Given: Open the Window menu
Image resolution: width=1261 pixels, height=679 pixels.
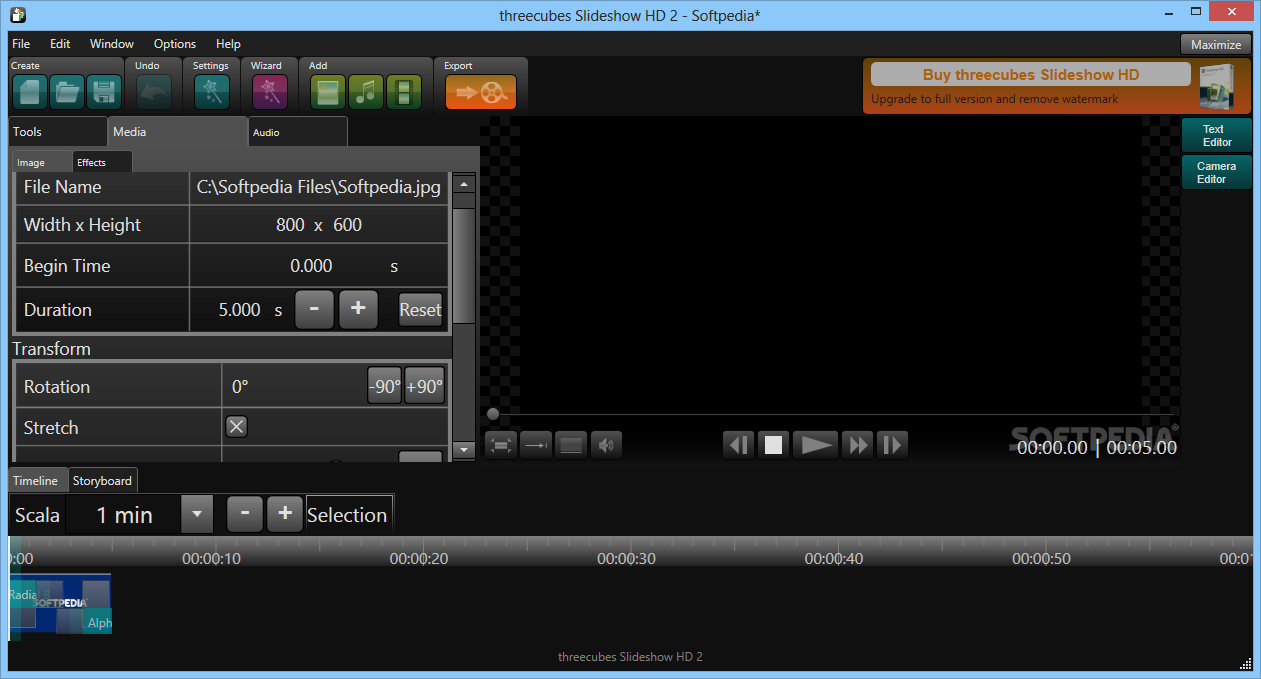Looking at the screenshot, I should (x=112, y=44).
